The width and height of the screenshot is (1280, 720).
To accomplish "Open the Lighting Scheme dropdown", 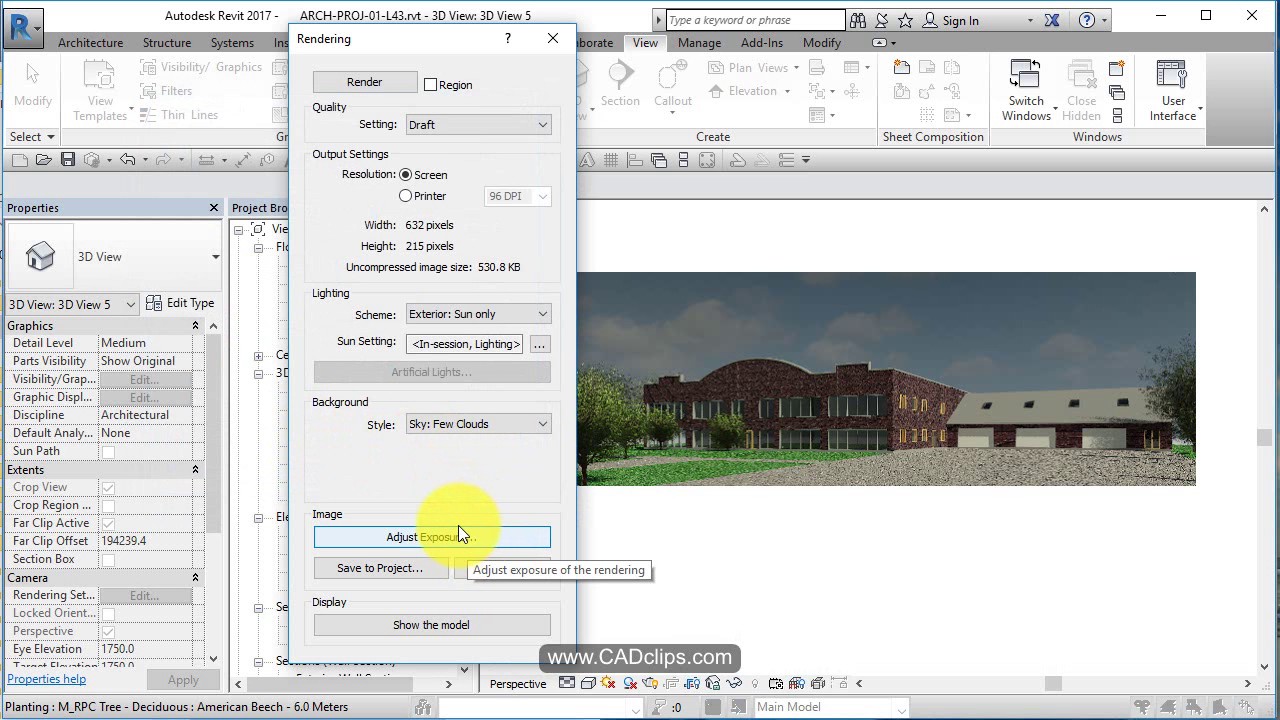I will click(478, 314).
